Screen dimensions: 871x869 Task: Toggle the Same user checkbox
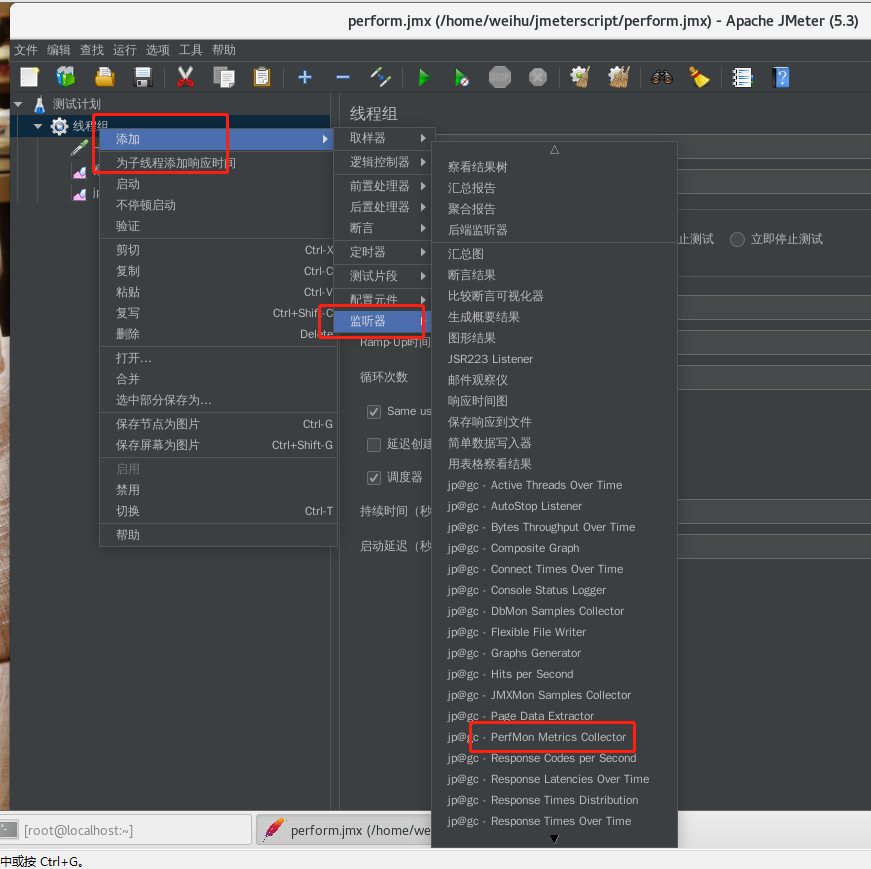374,412
